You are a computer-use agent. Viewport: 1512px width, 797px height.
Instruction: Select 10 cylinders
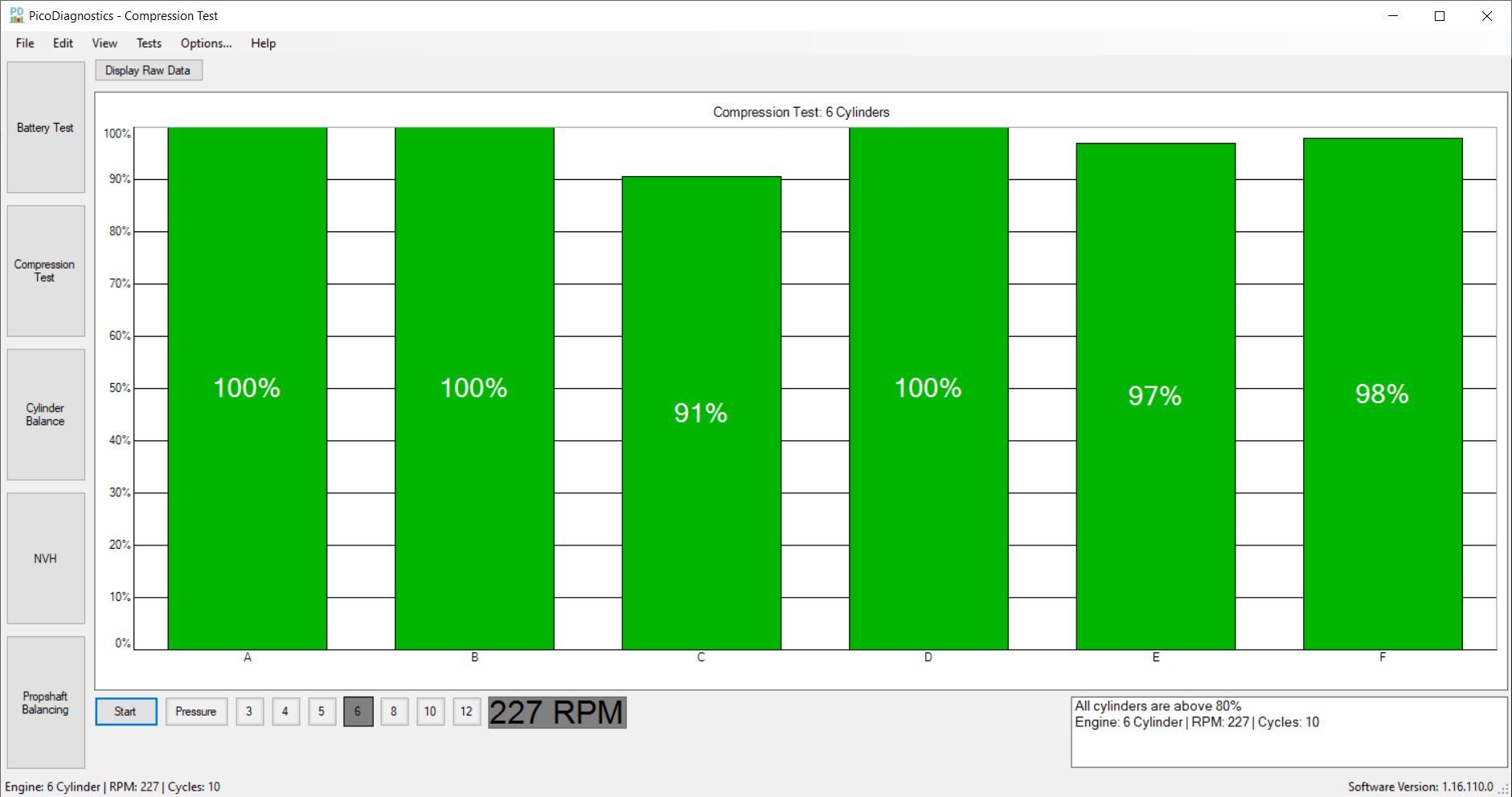coord(430,712)
